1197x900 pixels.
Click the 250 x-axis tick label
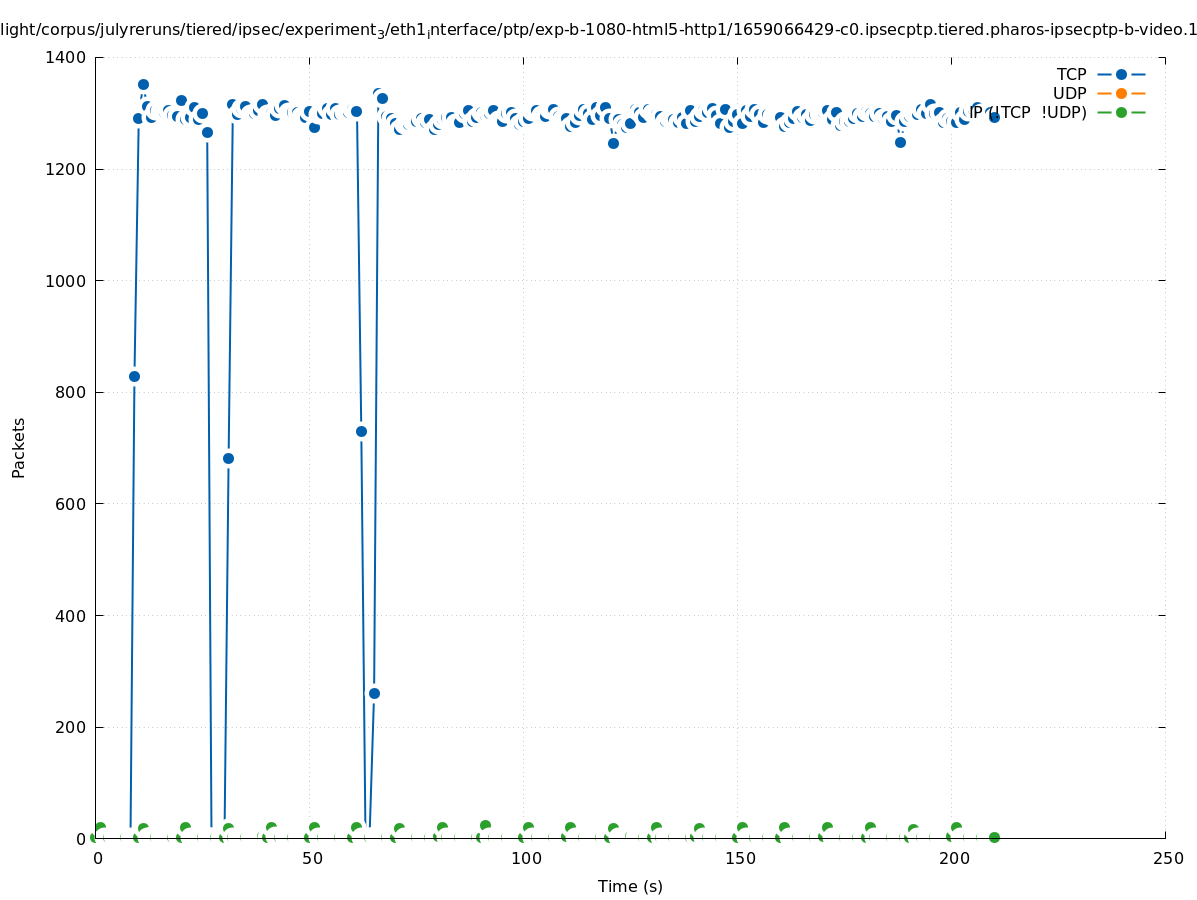(1167, 859)
